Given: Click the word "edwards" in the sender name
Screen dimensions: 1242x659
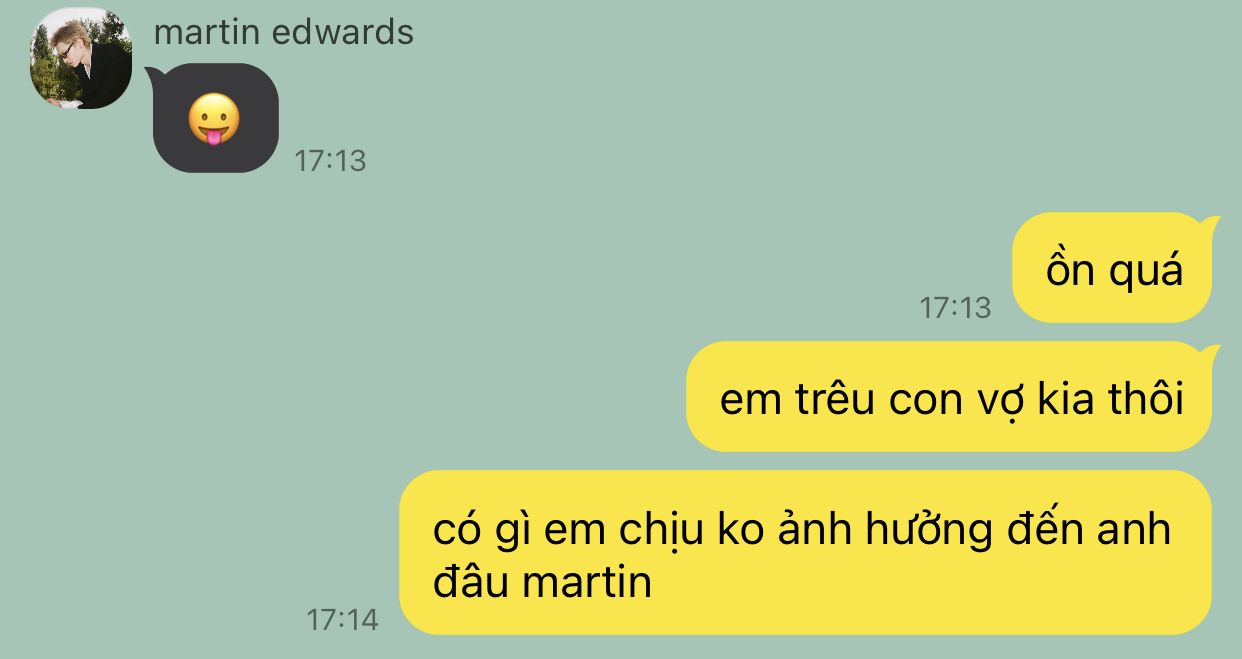Looking at the screenshot, I should [343, 32].
